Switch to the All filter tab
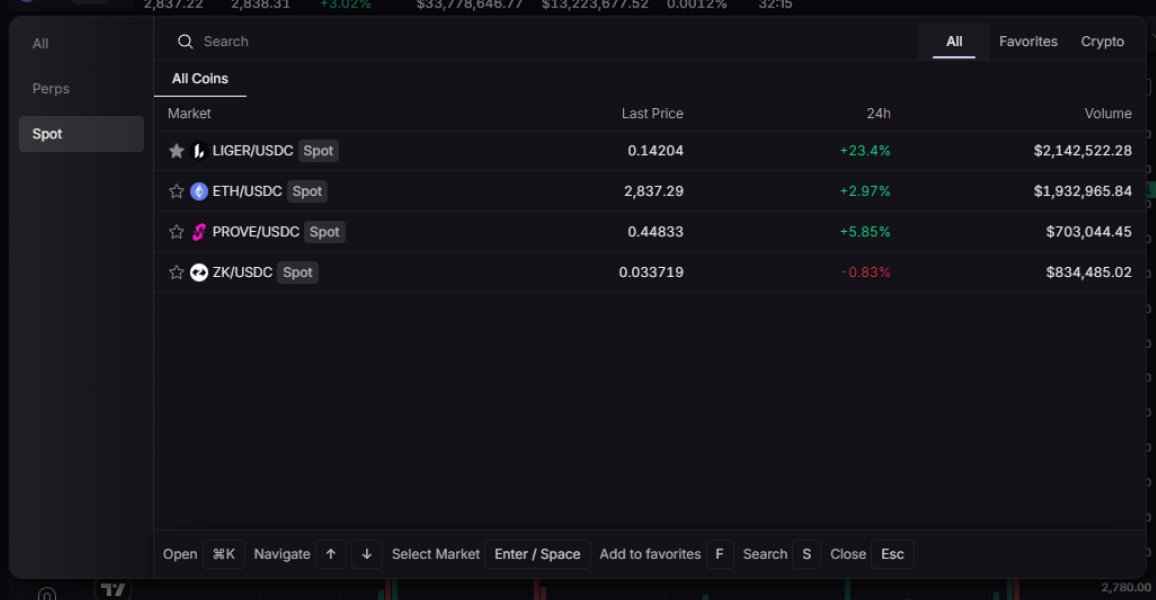Image resolution: width=1156 pixels, height=600 pixels. click(954, 42)
